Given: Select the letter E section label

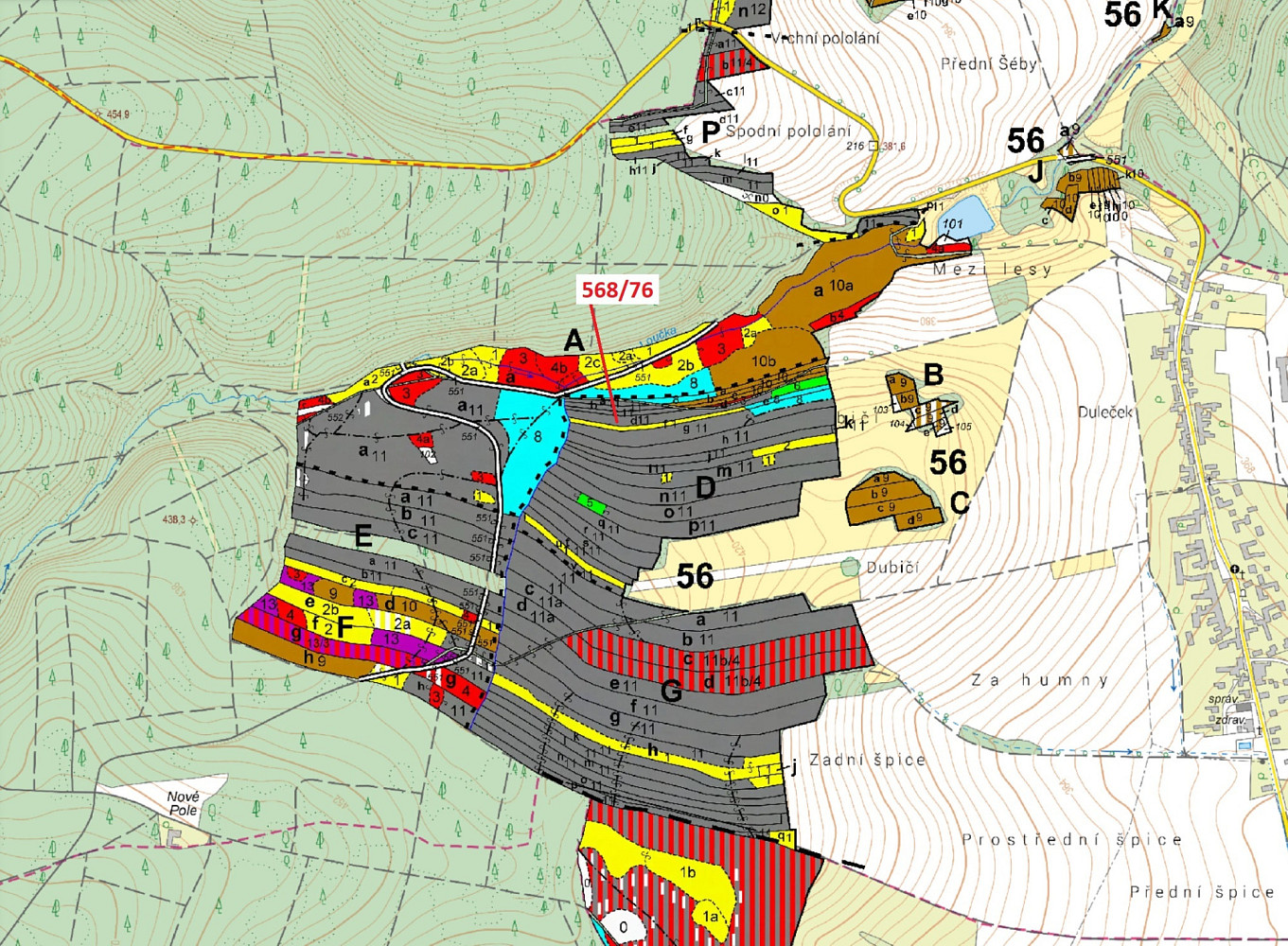Looking at the screenshot, I should (362, 537).
